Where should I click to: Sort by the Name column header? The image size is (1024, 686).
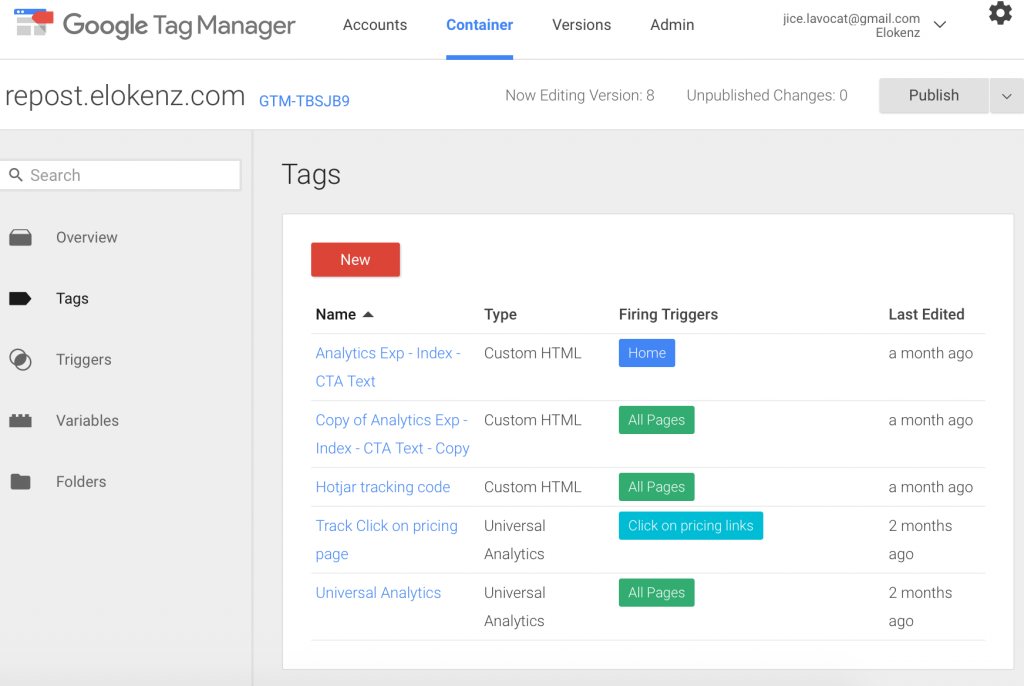pyautogui.click(x=336, y=315)
